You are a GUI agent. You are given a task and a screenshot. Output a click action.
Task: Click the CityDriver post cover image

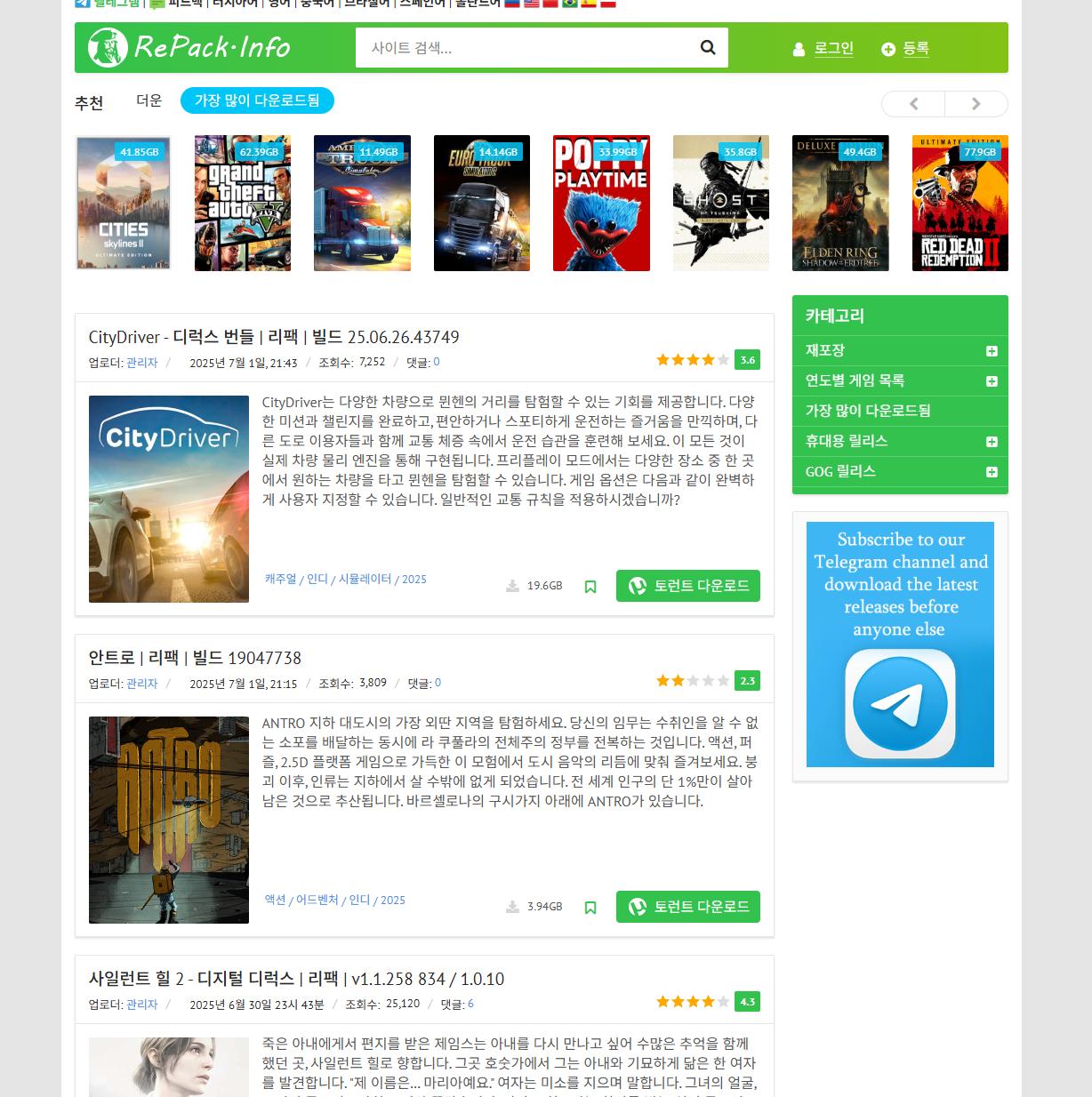coord(169,499)
